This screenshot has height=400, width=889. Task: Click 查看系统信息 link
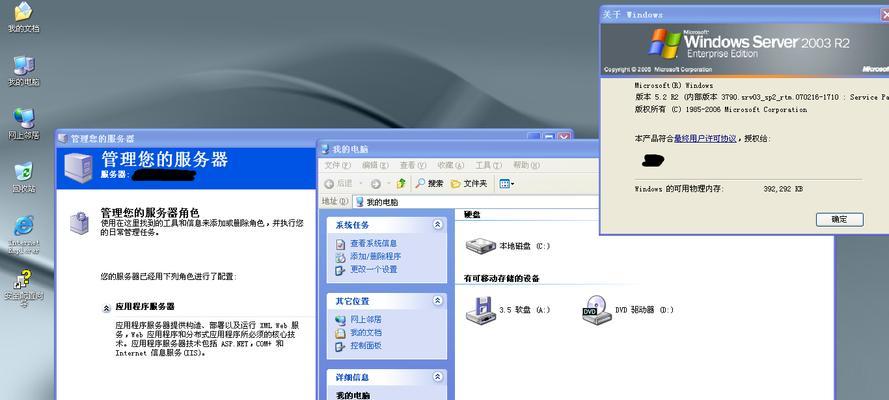click(x=374, y=244)
